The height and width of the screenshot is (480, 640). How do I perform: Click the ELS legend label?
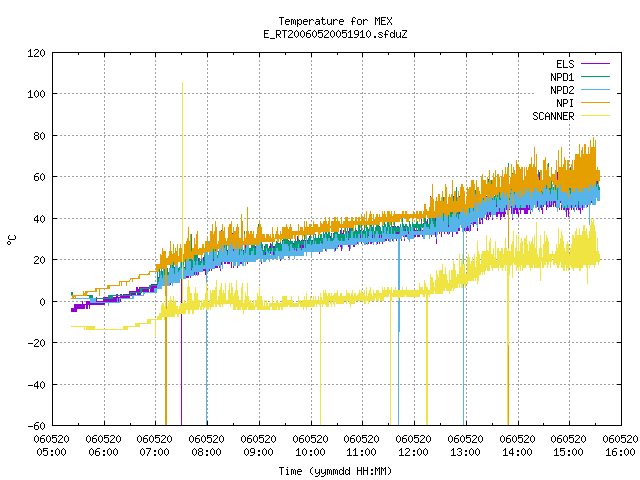point(565,64)
